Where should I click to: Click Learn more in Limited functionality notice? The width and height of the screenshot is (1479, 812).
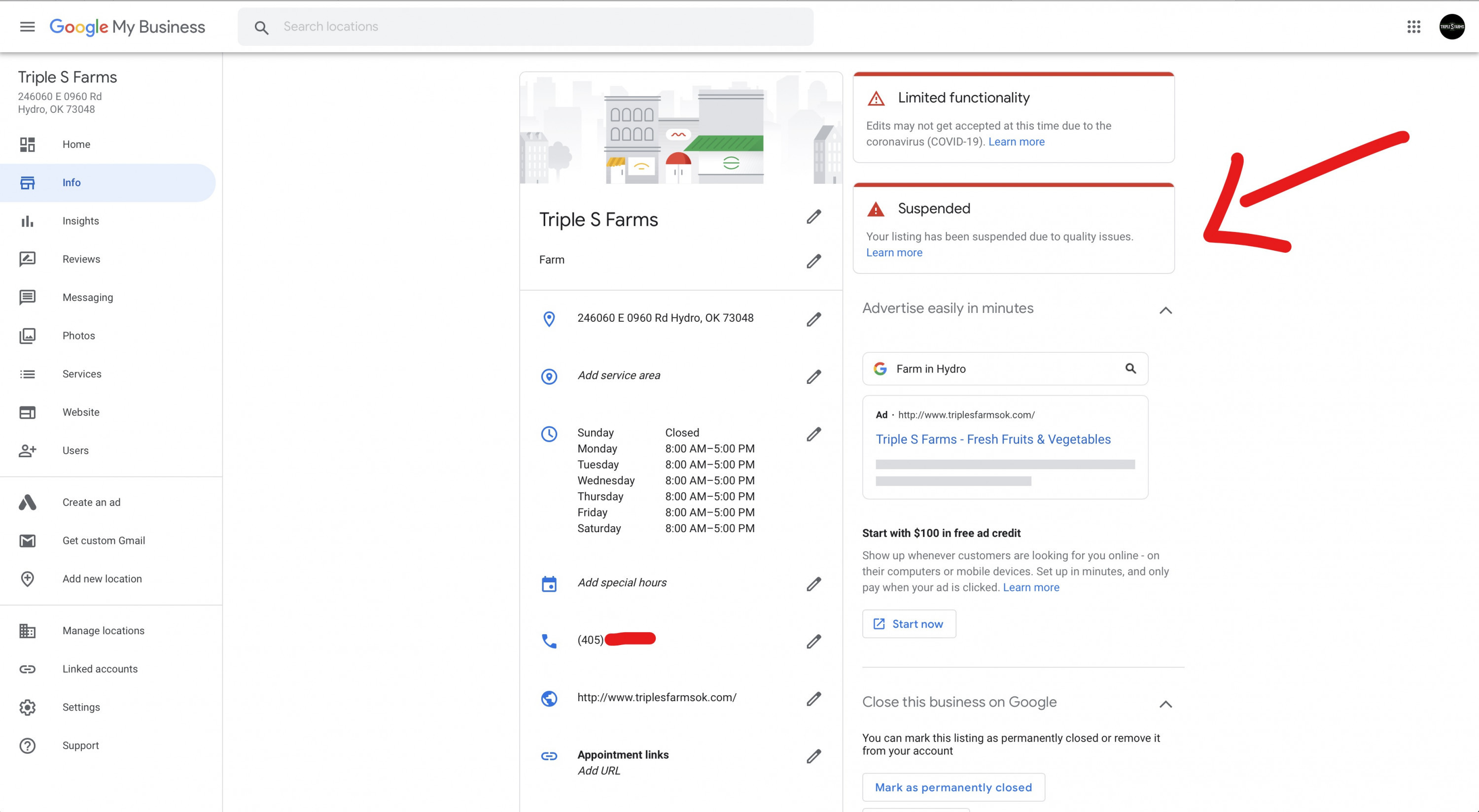tap(1016, 142)
